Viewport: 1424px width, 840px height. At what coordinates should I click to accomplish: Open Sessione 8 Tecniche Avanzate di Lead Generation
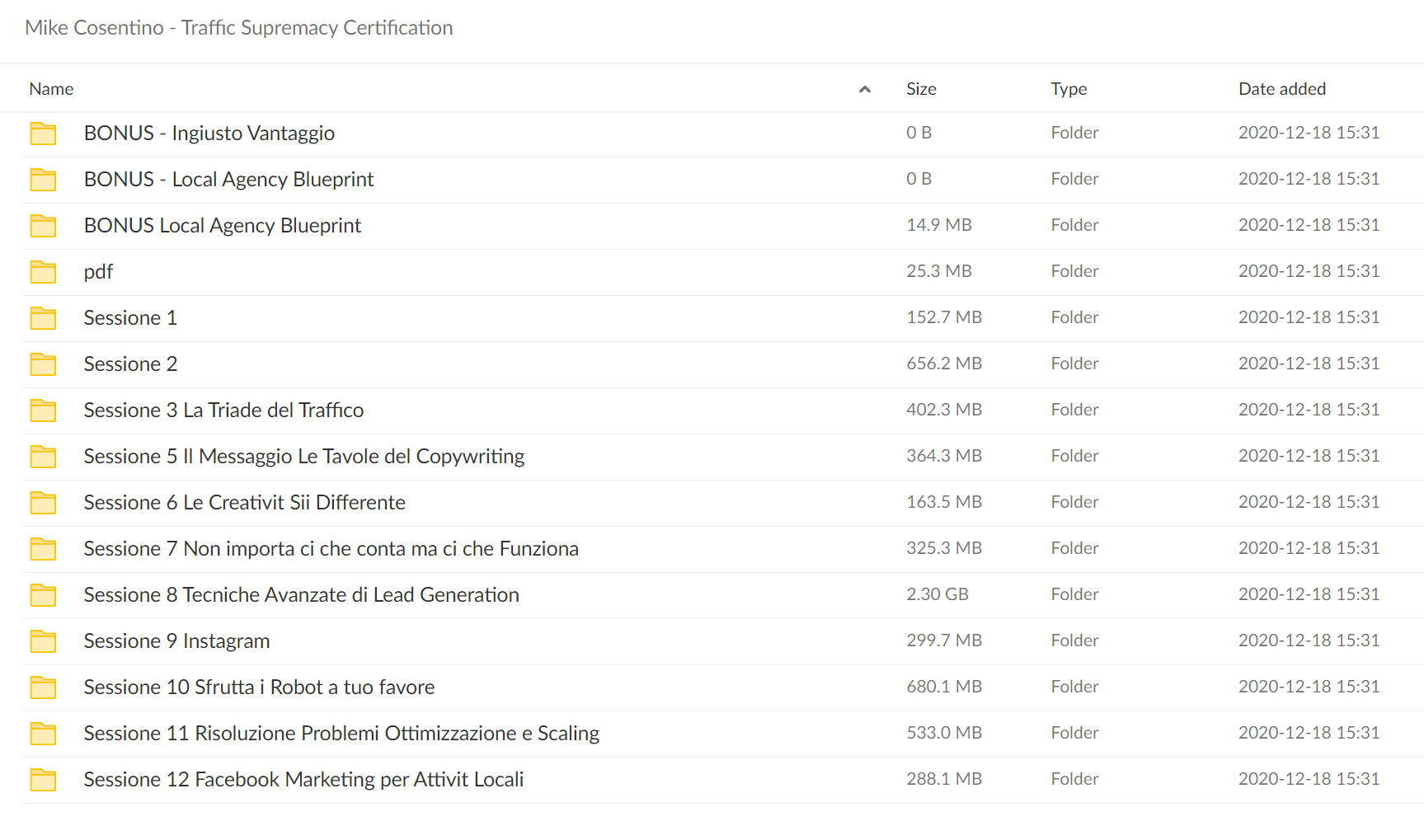click(302, 595)
